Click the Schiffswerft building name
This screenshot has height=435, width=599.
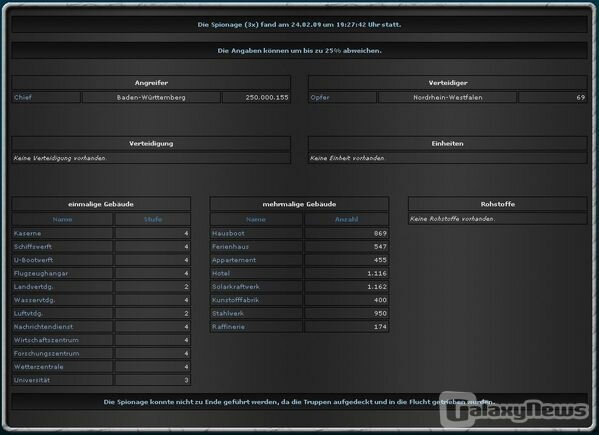click(33, 247)
